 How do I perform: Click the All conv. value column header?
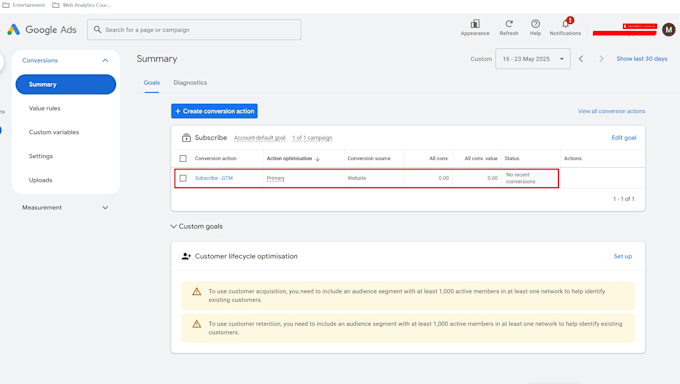(481, 159)
